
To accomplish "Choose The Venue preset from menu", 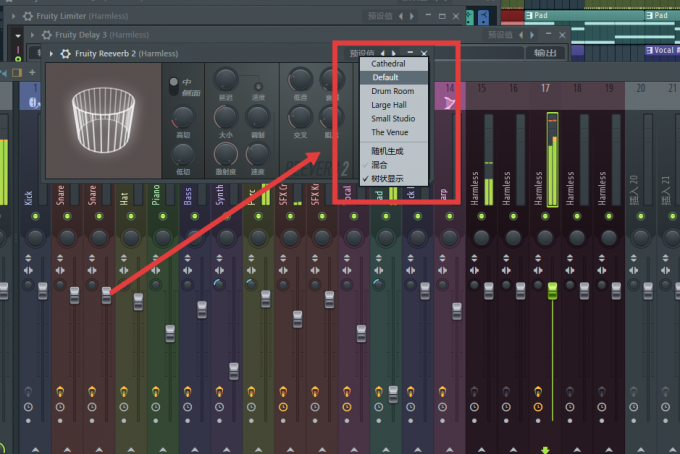I will pos(394,132).
